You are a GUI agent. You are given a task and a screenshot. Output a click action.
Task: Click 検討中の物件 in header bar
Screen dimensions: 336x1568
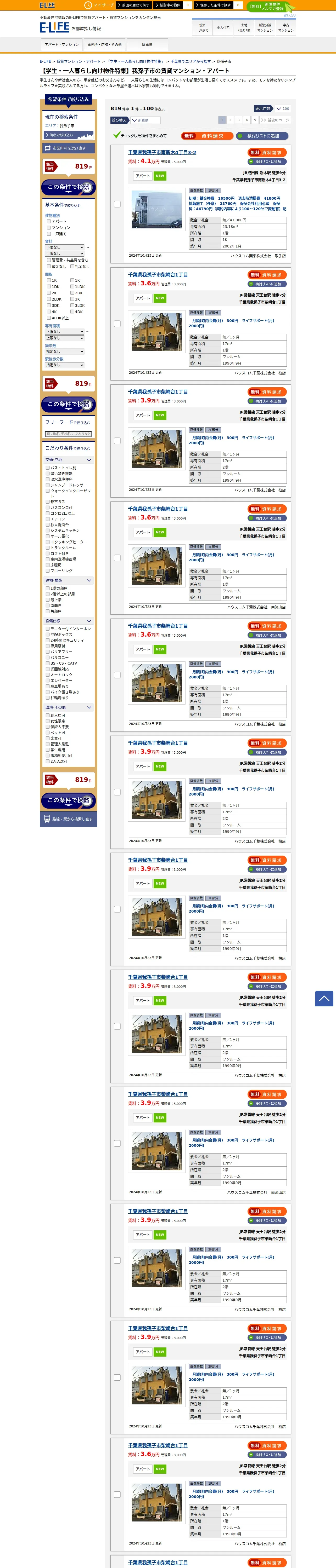click(x=168, y=5)
